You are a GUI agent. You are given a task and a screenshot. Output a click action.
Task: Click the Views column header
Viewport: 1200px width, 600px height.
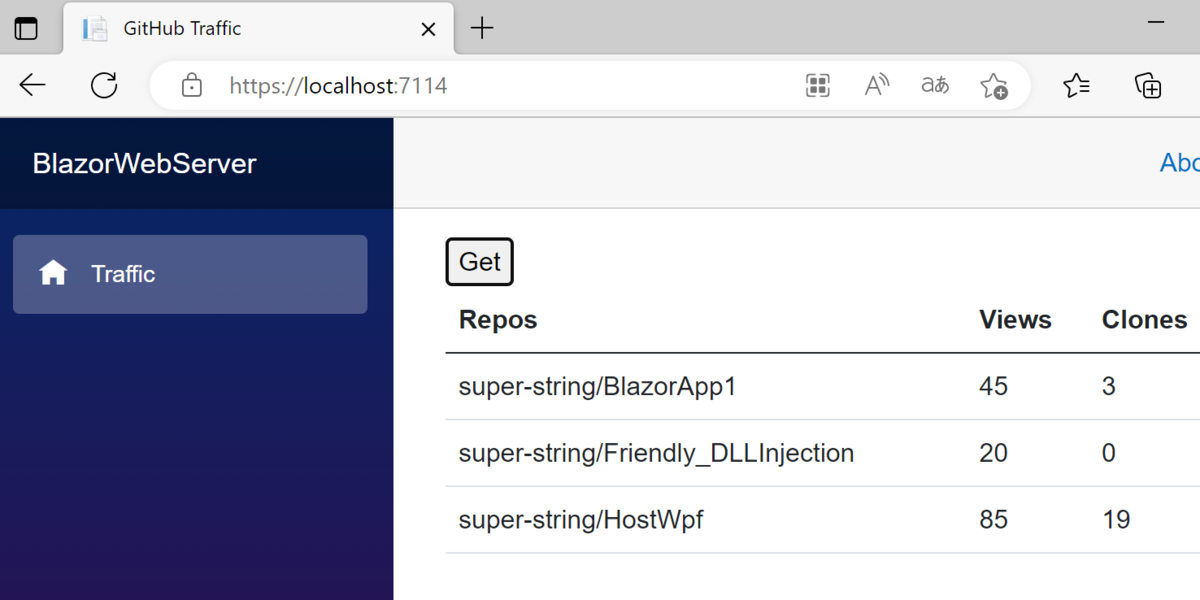[1015, 319]
